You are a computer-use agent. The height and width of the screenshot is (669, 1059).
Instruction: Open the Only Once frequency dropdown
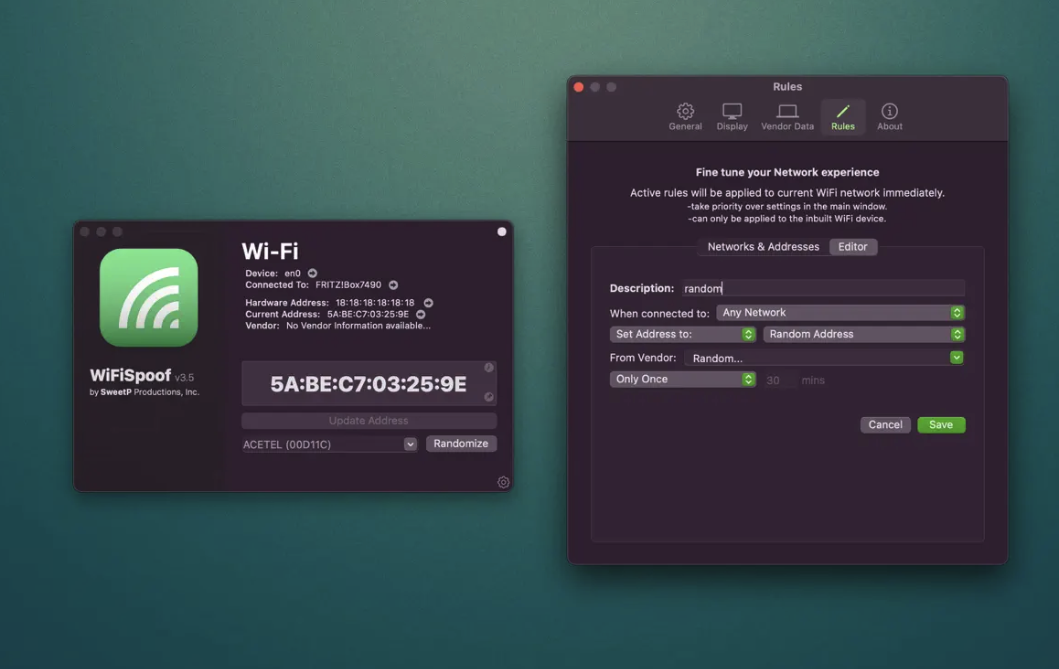click(682, 379)
